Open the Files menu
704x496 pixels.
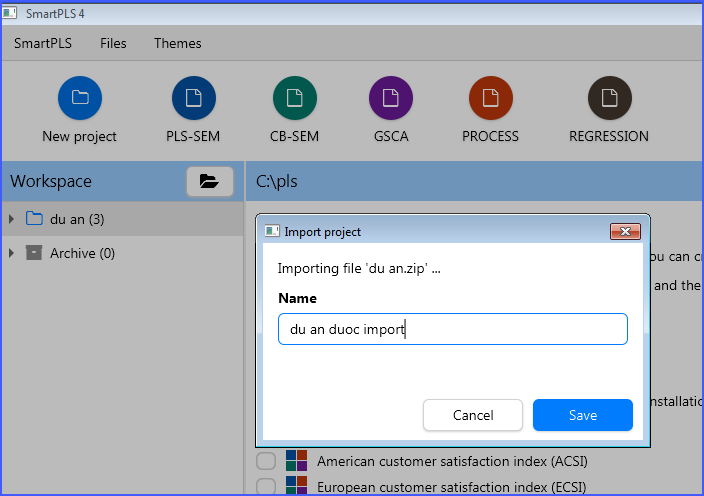pos(113,43)
